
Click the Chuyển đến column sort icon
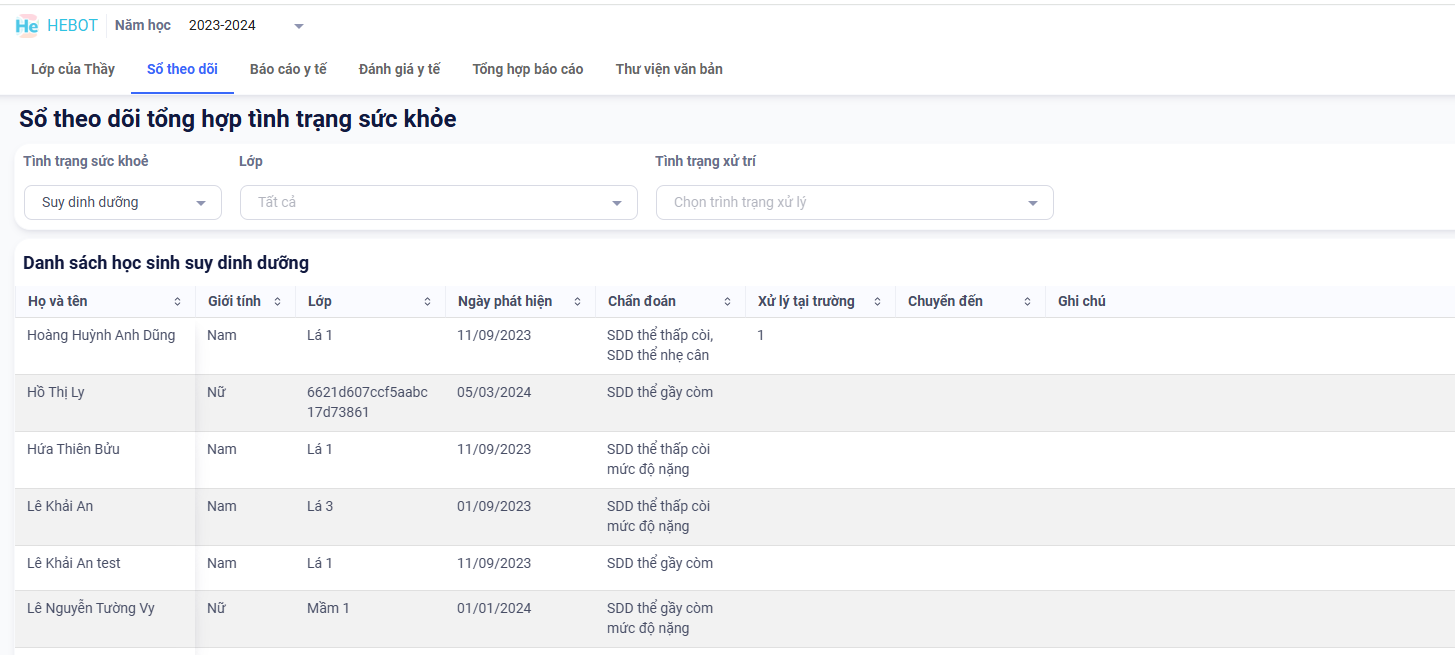click(1027, 302)
